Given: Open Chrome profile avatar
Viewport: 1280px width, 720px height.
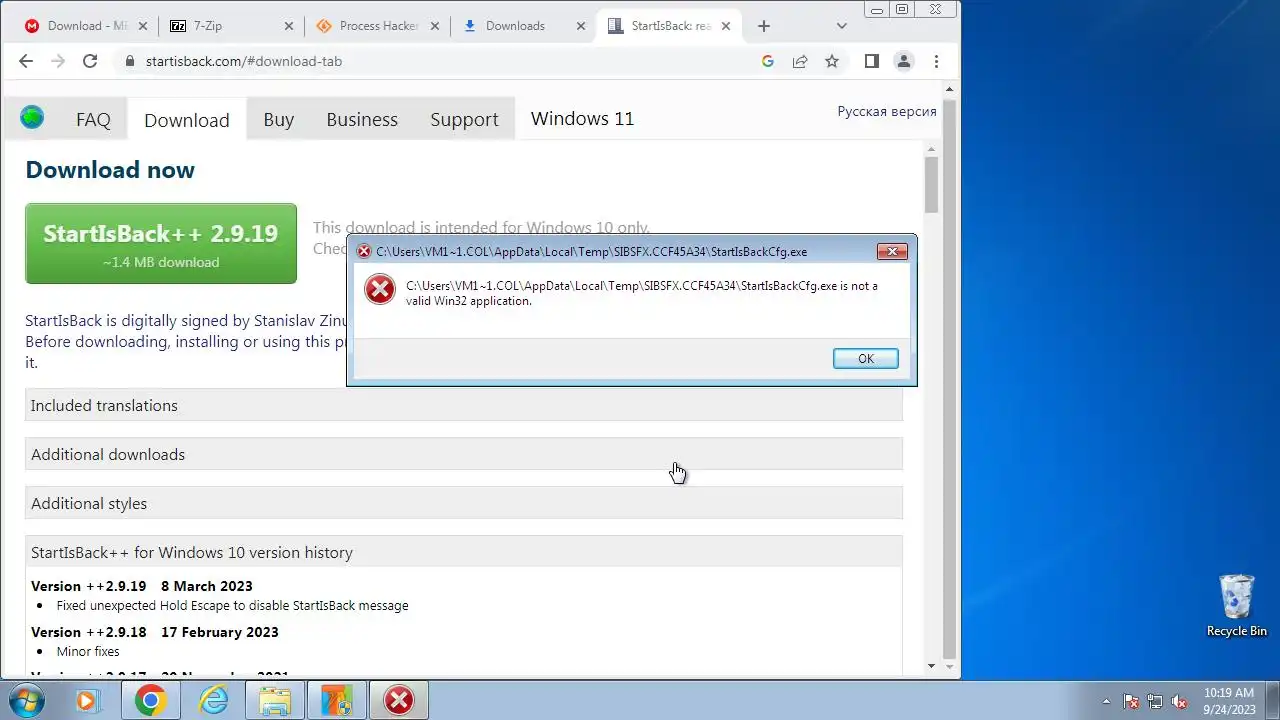Looking at the screenshot, I should coord(904,61).
